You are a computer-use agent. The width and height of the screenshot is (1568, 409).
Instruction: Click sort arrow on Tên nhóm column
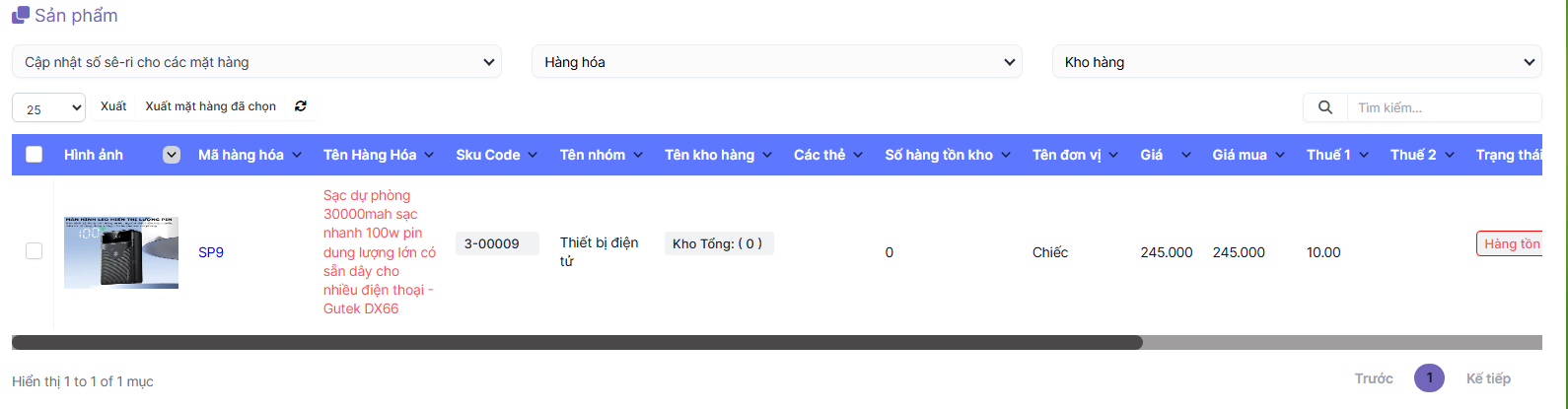pos(638,155)
